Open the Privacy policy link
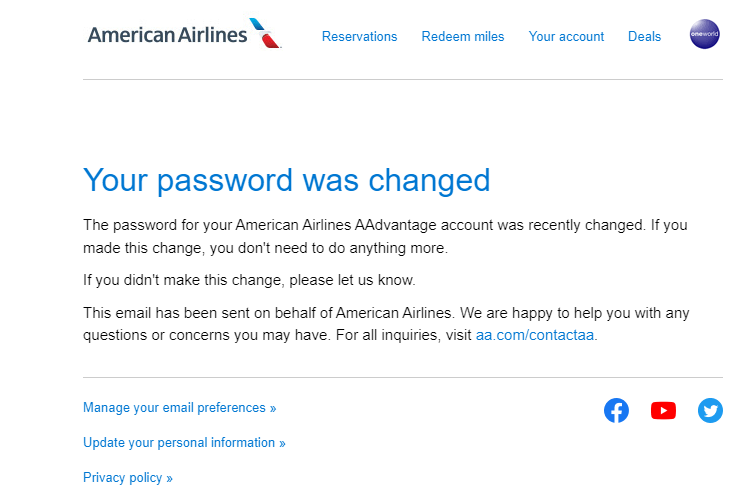Screen dimensions: 750x497 click(127, 478)
